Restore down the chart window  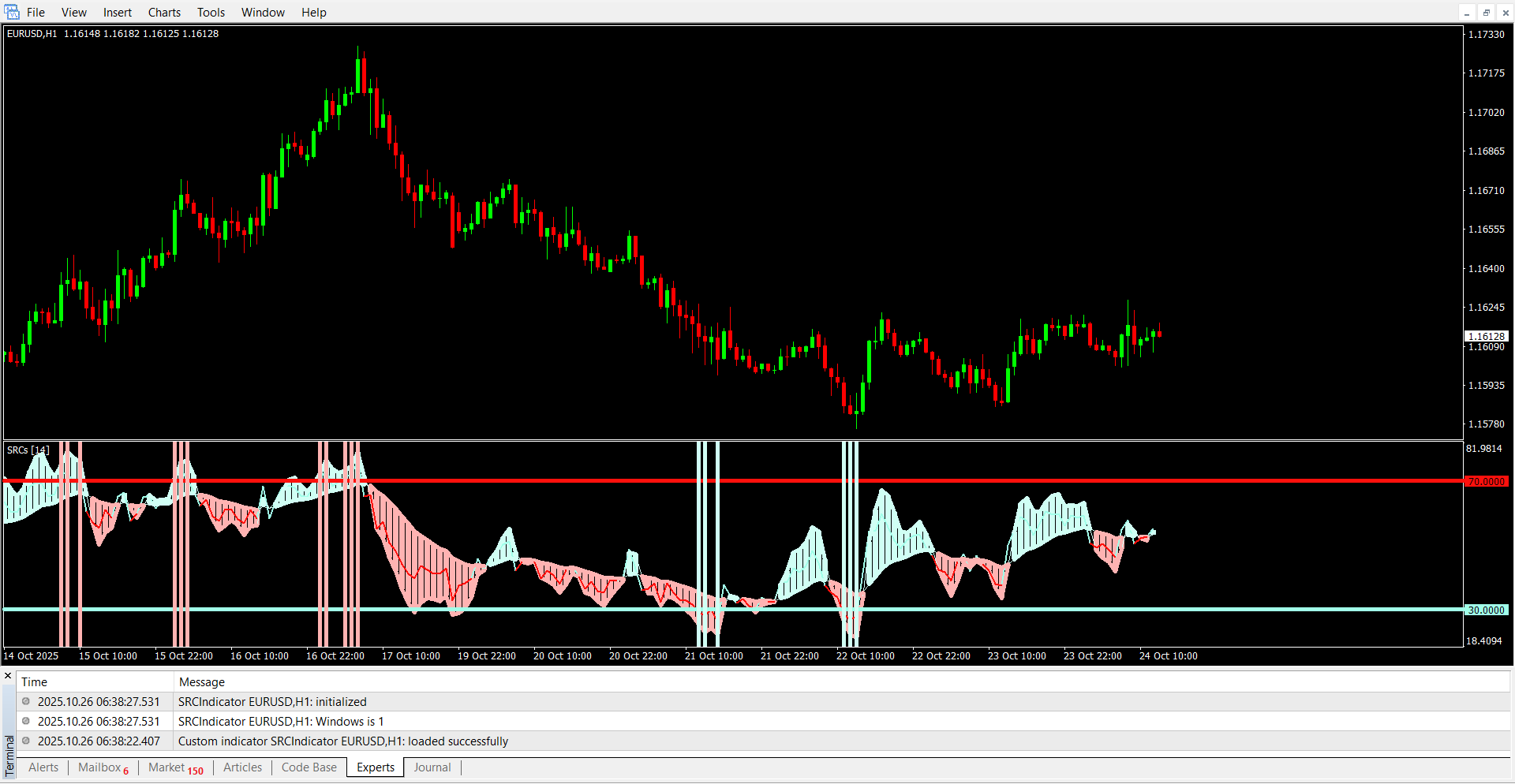tap(1486, 13)
